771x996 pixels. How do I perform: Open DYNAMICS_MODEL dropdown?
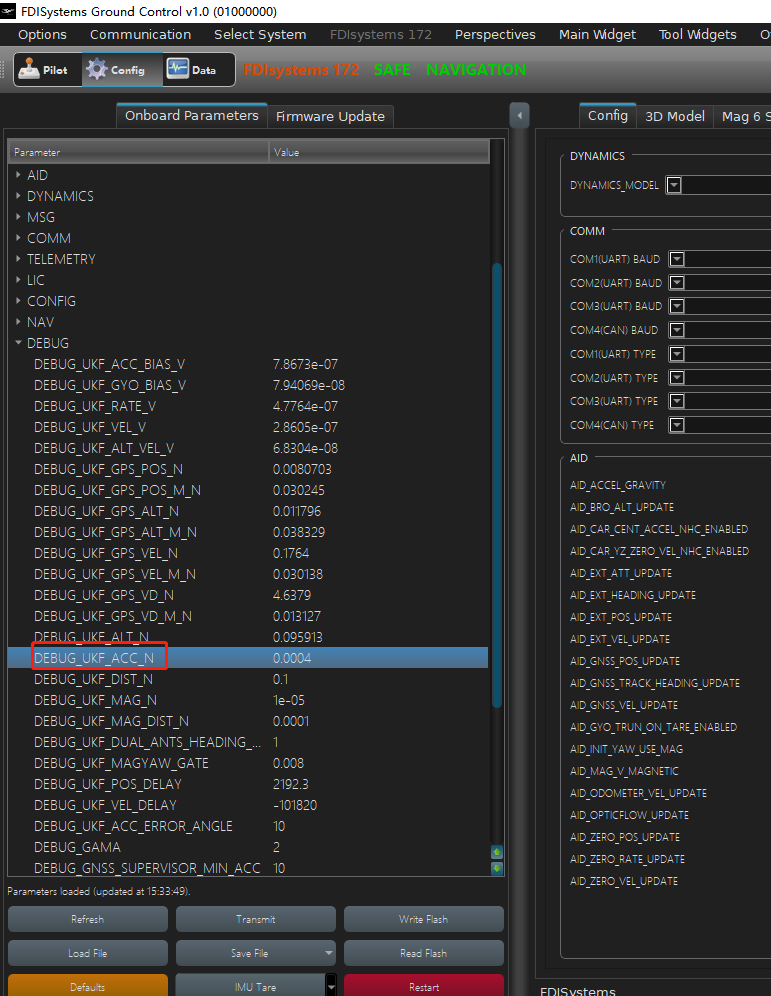(674, 185)
